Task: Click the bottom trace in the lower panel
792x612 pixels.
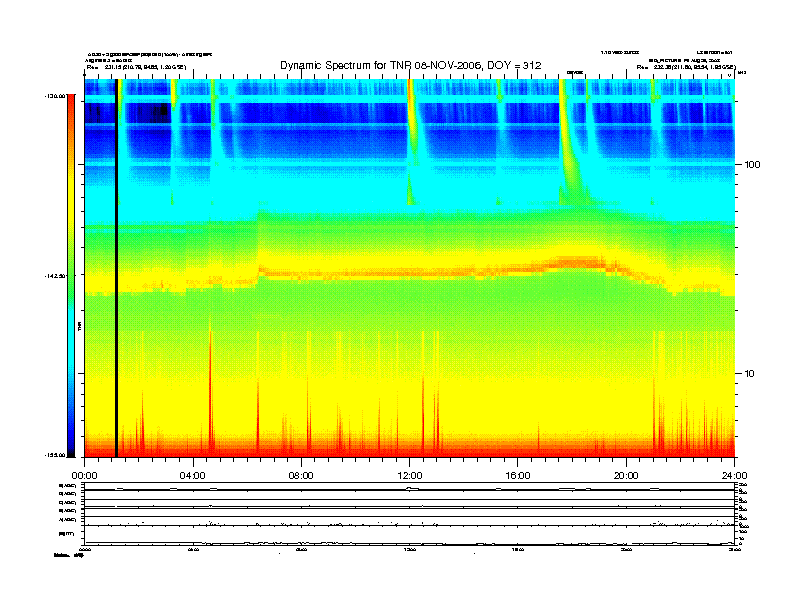Action: (x=409, y=543)
